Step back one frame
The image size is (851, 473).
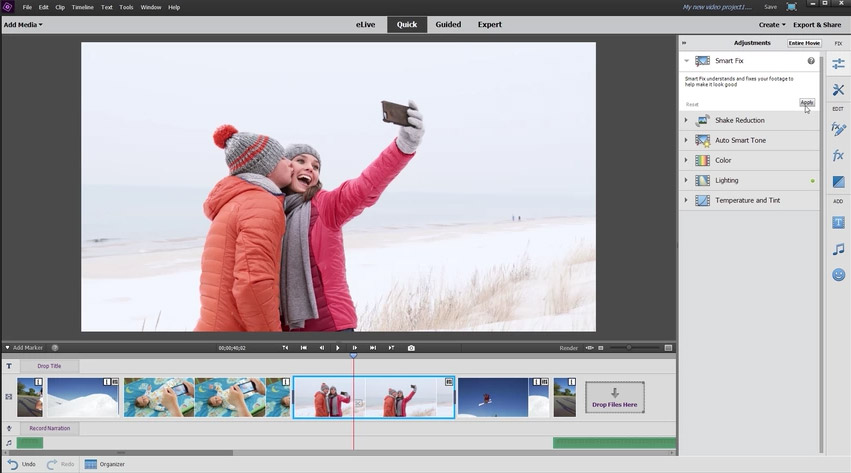point(321,348)
